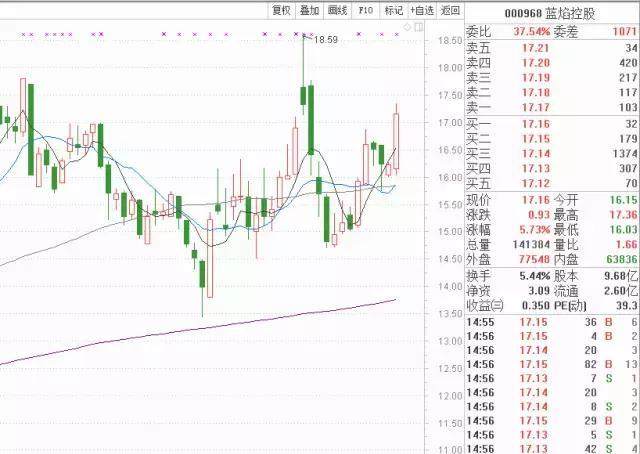The width and height of the screenshot is (640, 454).
Task: Select the 买三 17.14 bid row
Action: coord(552,154)
